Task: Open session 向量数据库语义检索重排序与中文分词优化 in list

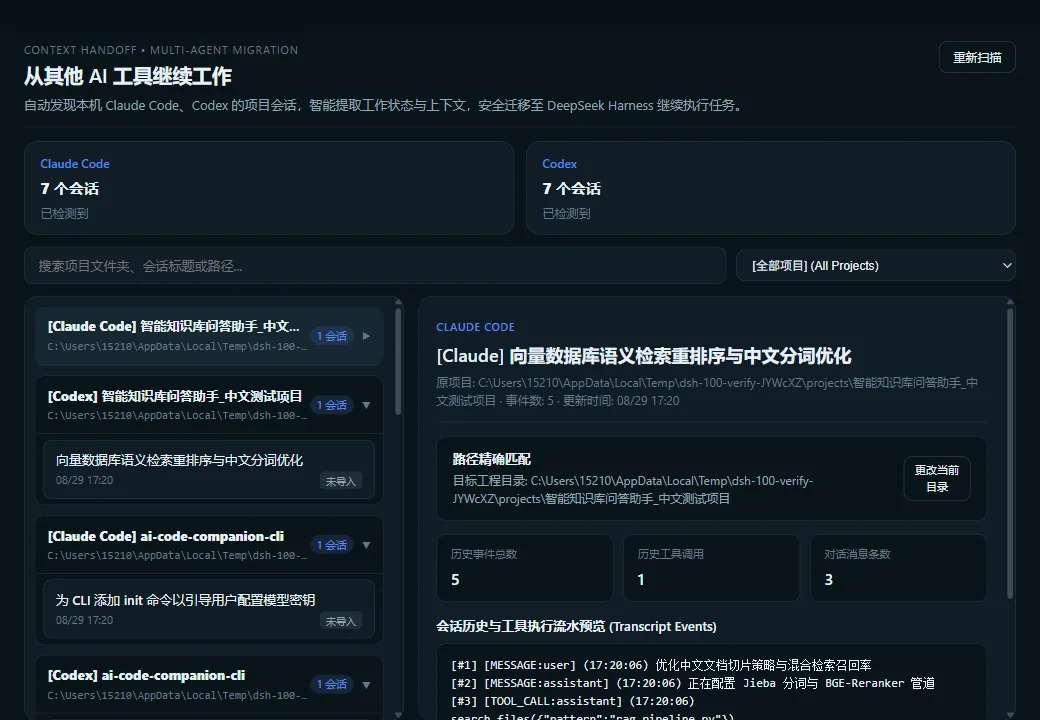Action: (209, 469)
